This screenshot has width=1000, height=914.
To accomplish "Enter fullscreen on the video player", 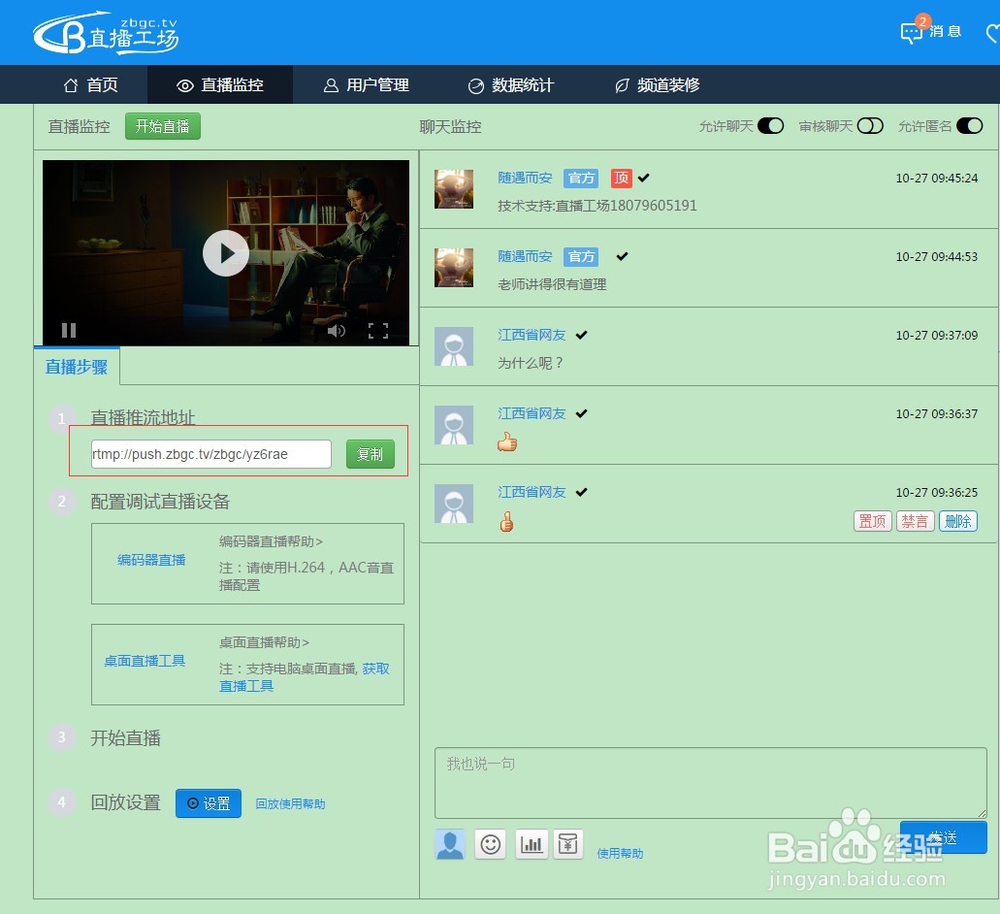I will point(378,330).
